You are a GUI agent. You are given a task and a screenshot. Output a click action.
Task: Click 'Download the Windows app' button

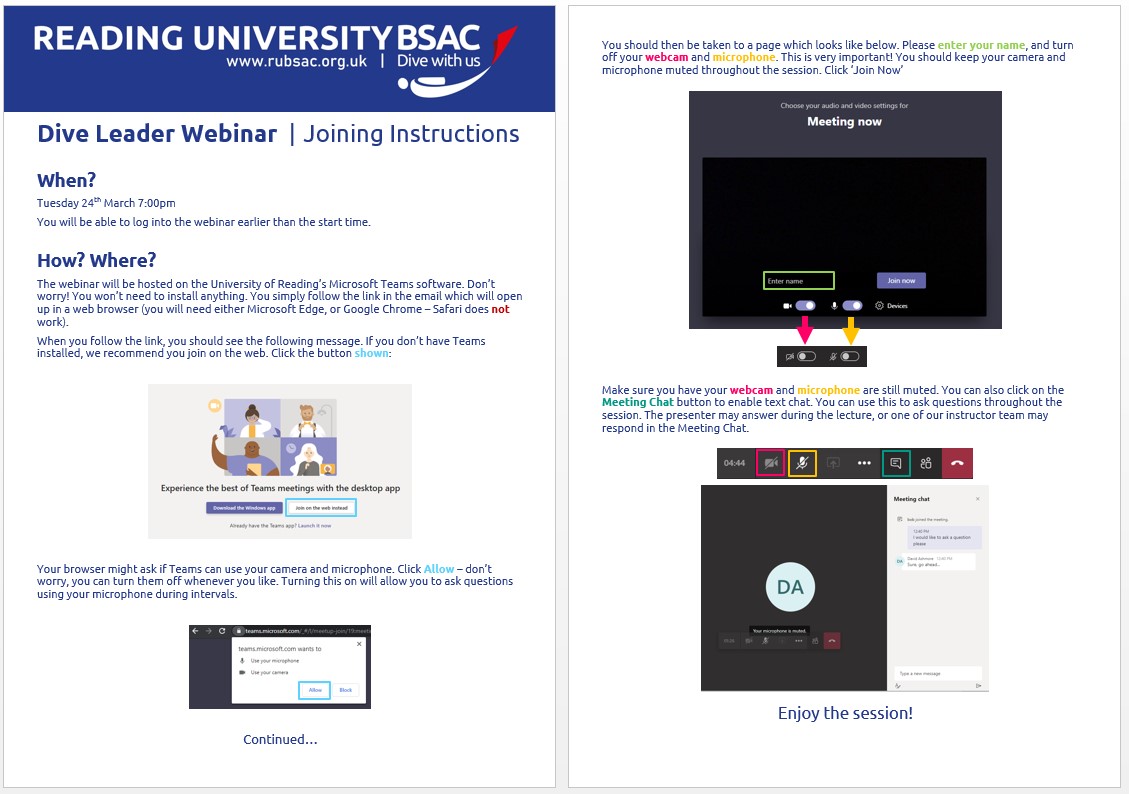pos(244,507)
